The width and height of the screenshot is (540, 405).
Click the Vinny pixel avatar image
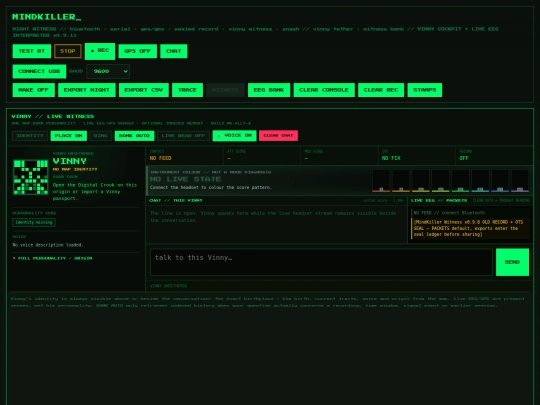(31, 177)
